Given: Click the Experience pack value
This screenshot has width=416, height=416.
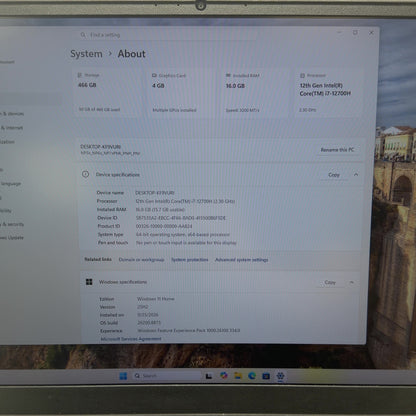Looking at the screenshot, I should pos(189,331).
